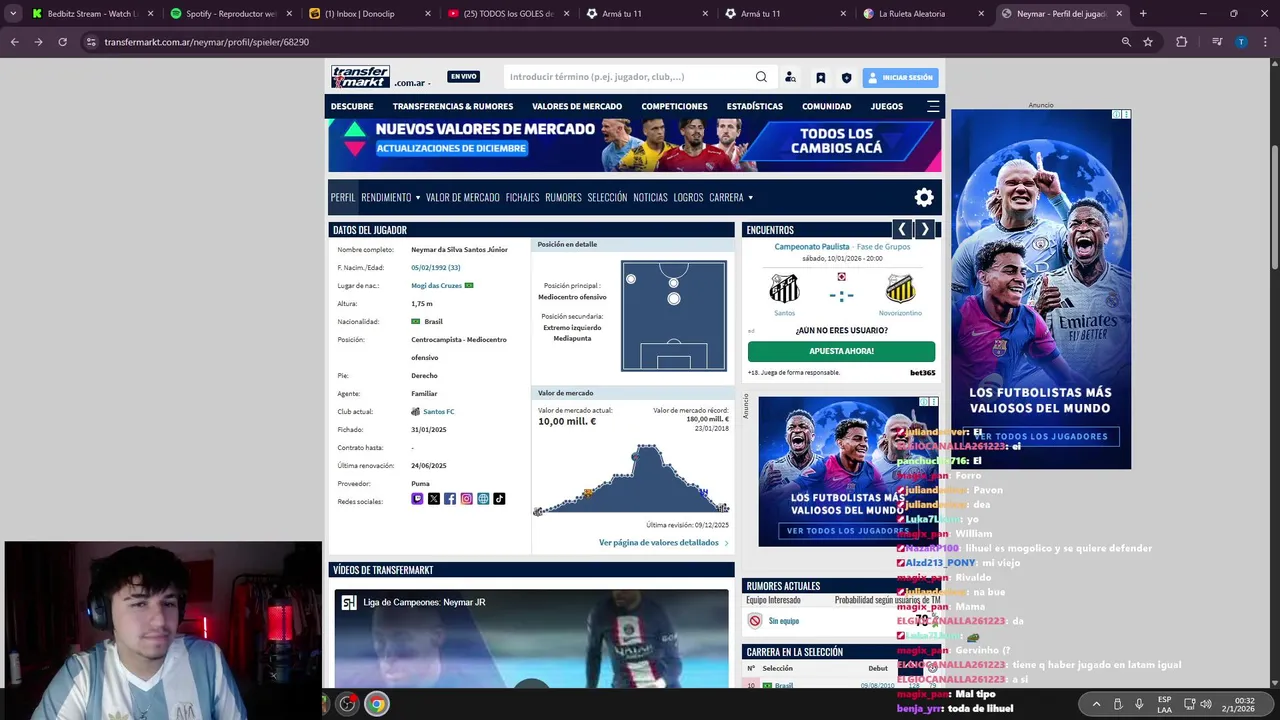
Task: Open Neymar's website globe link
Action: [x=483, y=499]
